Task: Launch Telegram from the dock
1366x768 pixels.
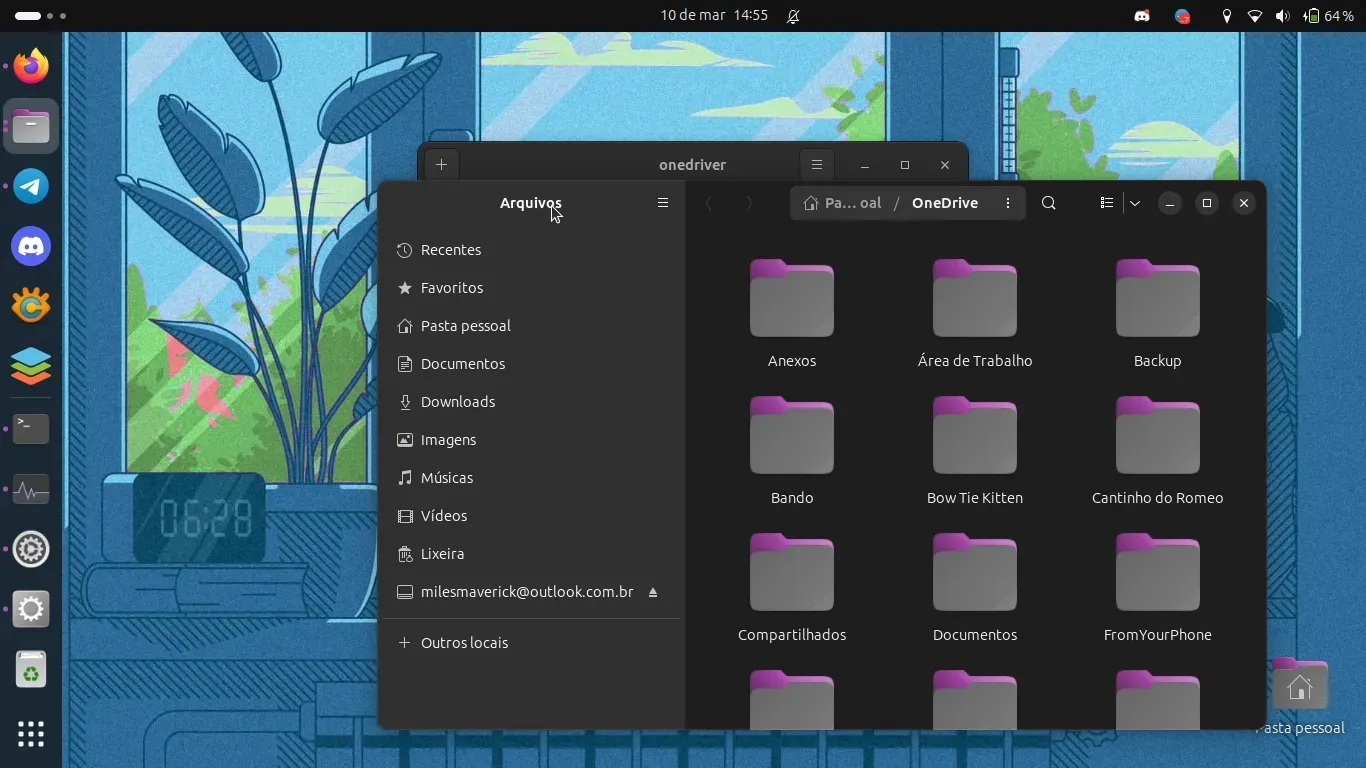Action: pos(31,187)
